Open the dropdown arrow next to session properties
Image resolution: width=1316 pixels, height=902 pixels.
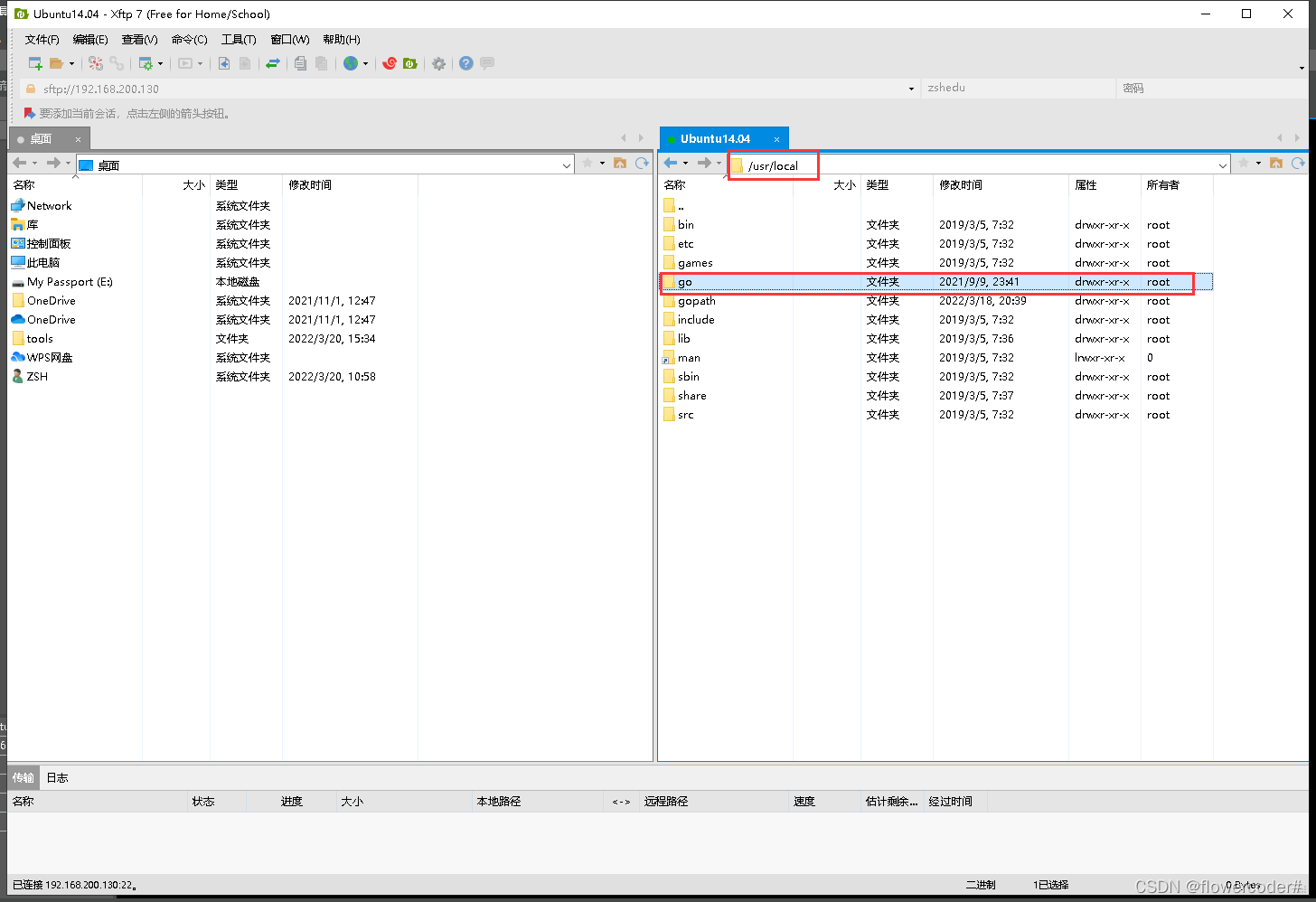pos(160,64)
